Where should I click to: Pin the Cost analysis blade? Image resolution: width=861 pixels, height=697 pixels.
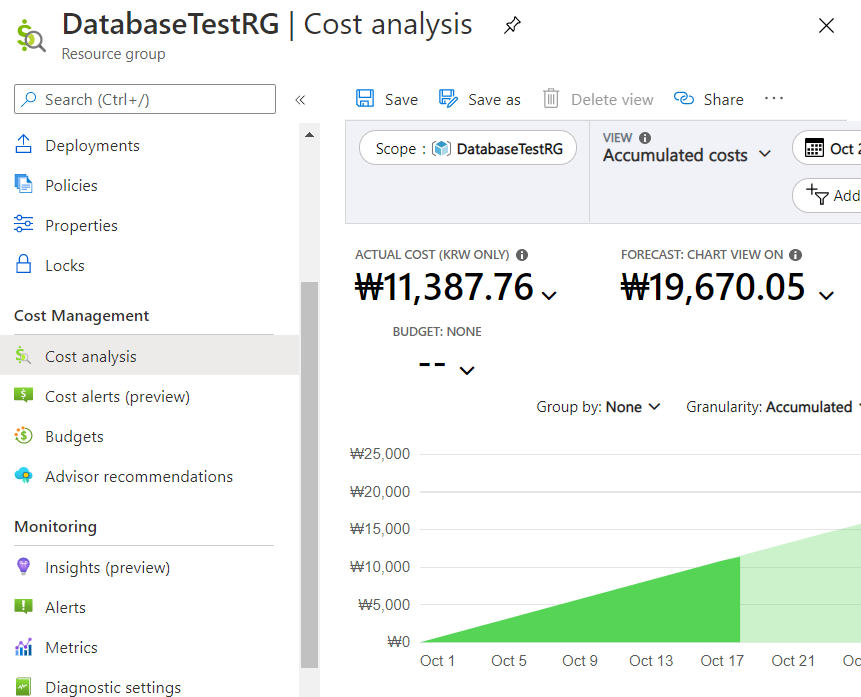tap(512, 25)
